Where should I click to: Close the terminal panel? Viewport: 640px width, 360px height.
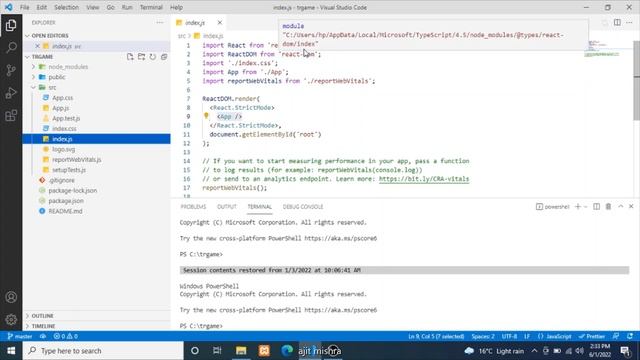coord(631,207)
